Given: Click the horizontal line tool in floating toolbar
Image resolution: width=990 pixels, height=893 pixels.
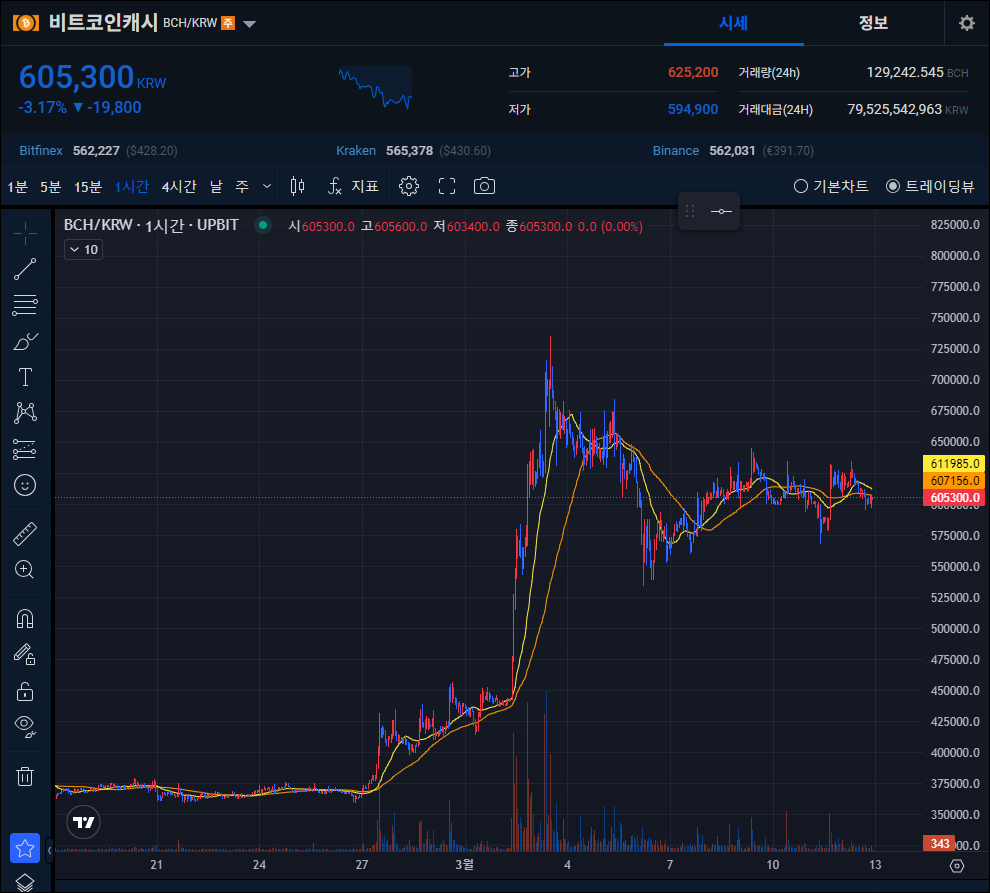Looking at the screenshot, I should point(721,212).
